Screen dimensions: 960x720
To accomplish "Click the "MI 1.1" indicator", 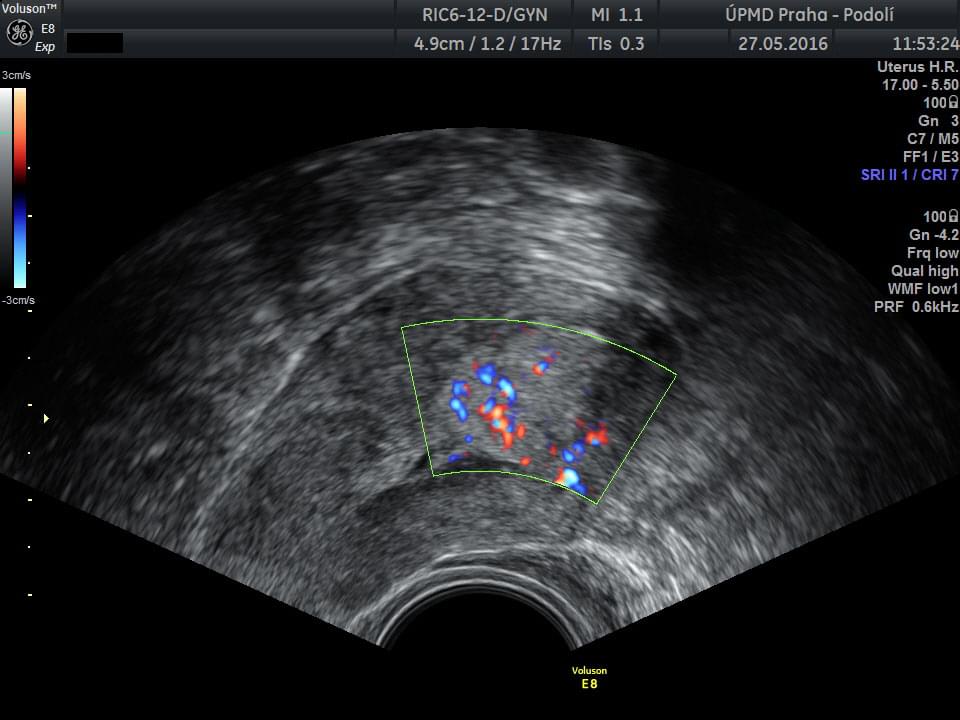I will (617, 15).
